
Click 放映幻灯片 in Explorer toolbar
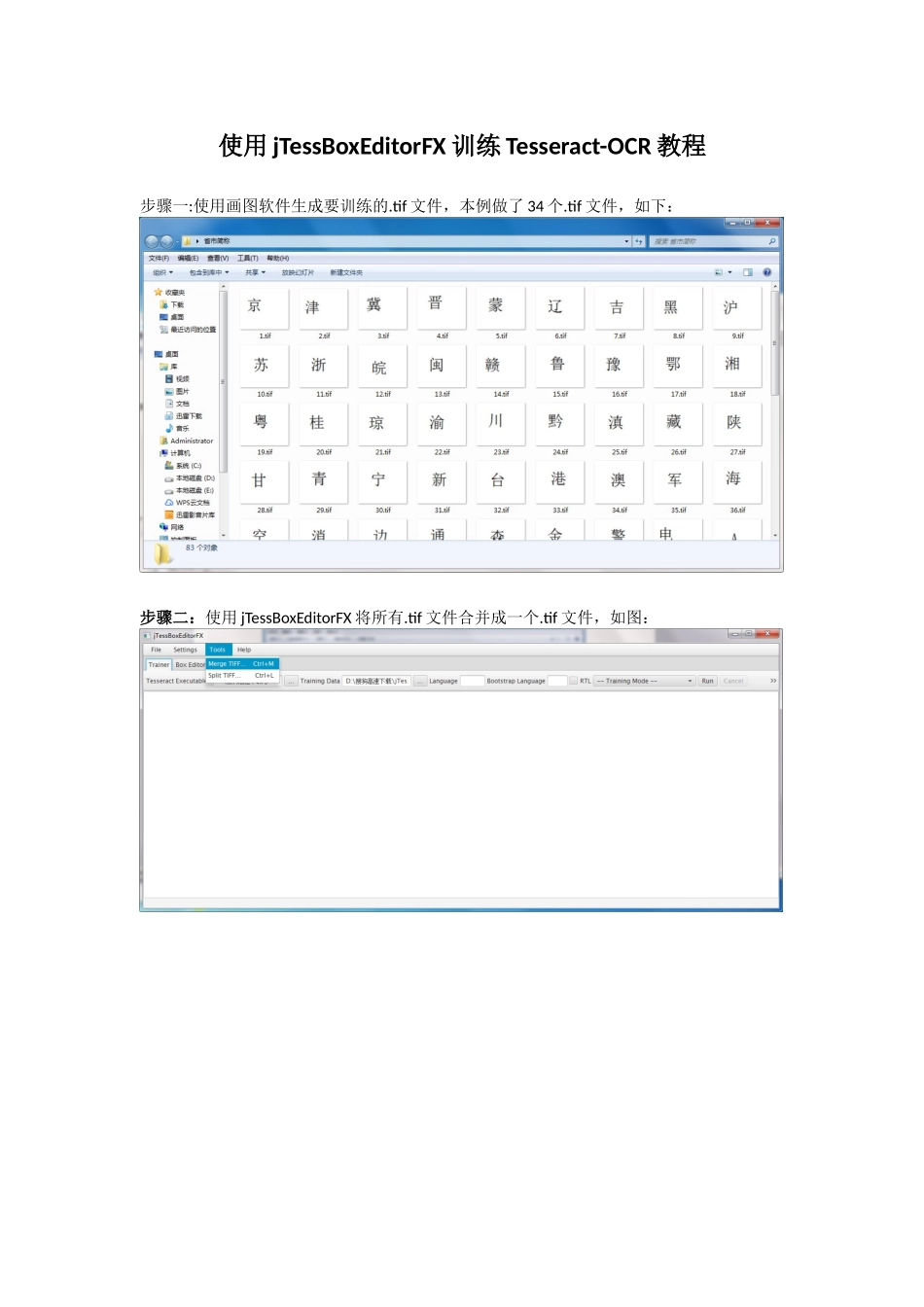(298, 273)
